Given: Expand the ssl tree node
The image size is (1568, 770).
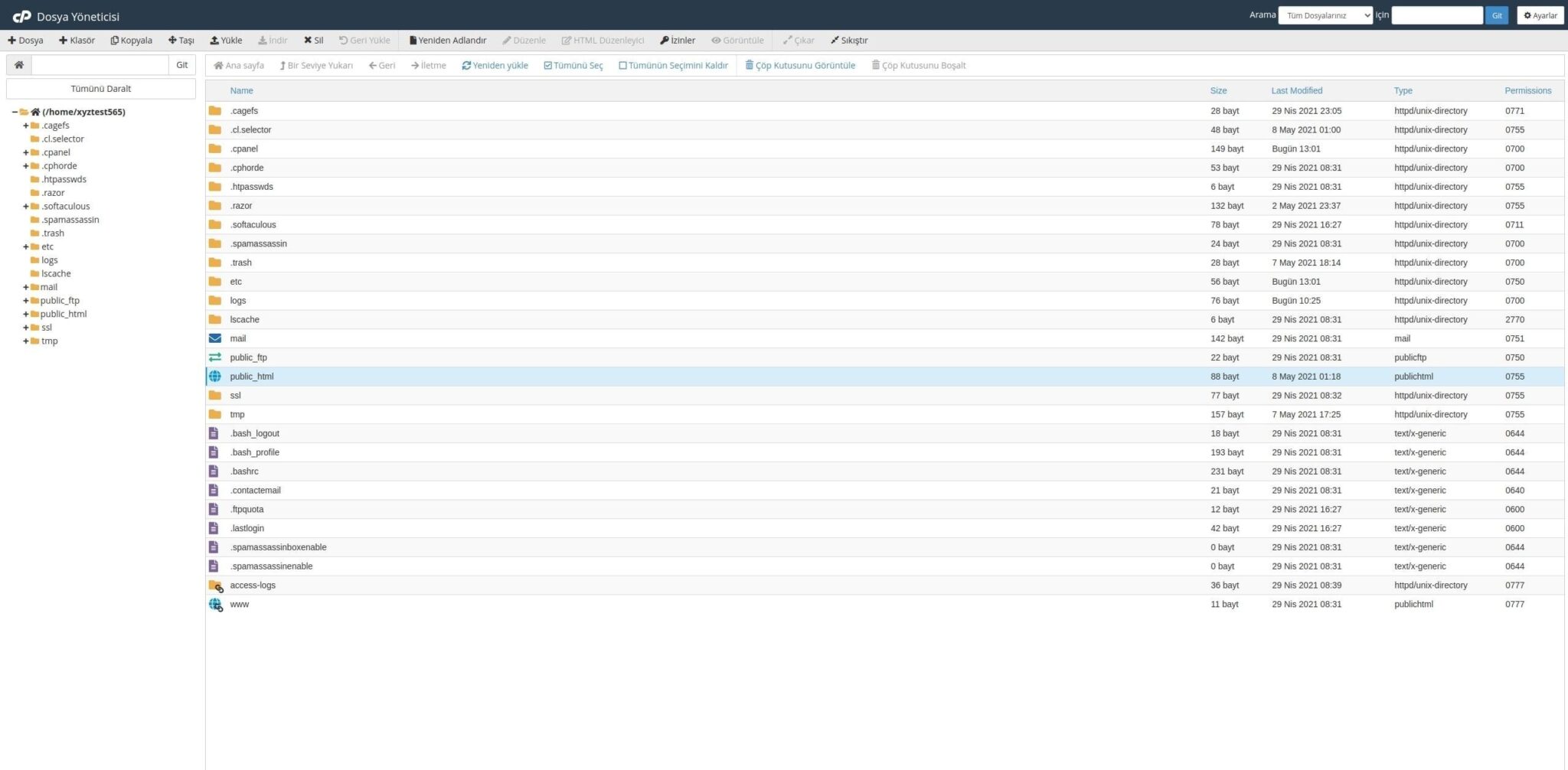Looking at the screenshot, I should pyautogui.click(x=26, y=328).
